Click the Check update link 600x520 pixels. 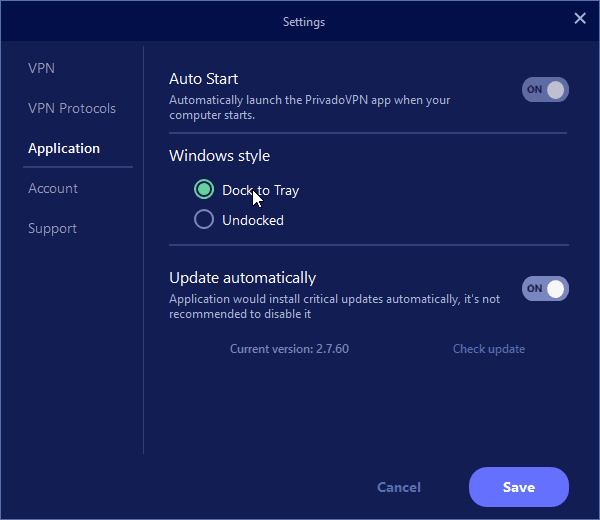(x=488, y=349)
